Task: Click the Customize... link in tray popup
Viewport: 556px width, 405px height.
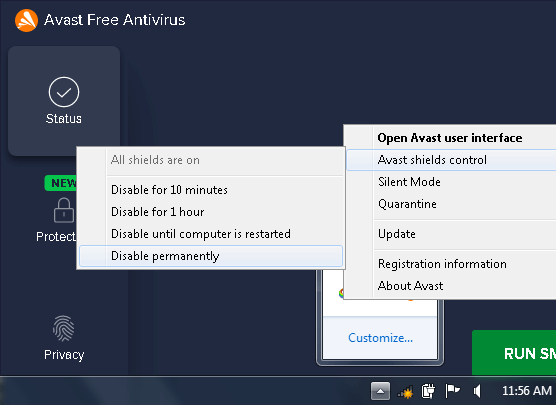Action: pyautogui.click(x=380, y=338)
